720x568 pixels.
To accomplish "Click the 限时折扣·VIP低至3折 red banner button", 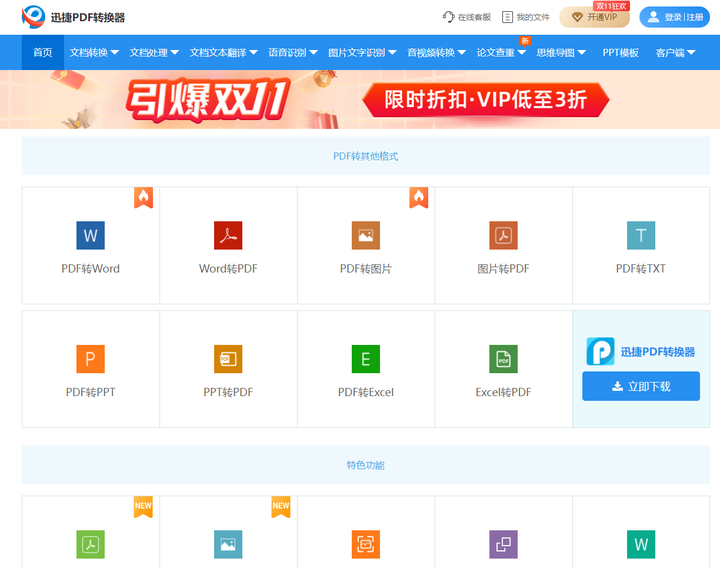I will point(486,99).
